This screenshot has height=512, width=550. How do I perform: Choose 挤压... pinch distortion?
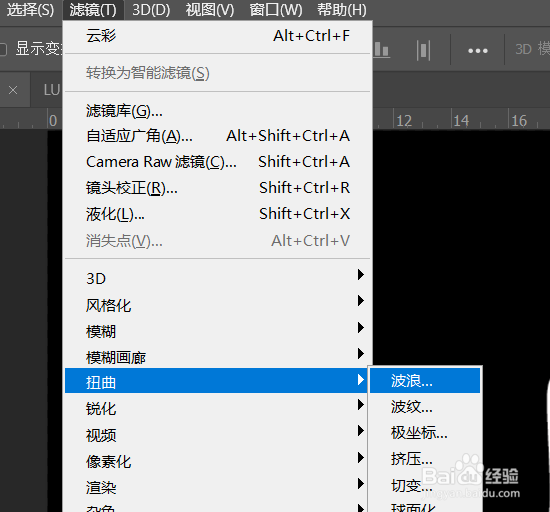click(425, 459)
